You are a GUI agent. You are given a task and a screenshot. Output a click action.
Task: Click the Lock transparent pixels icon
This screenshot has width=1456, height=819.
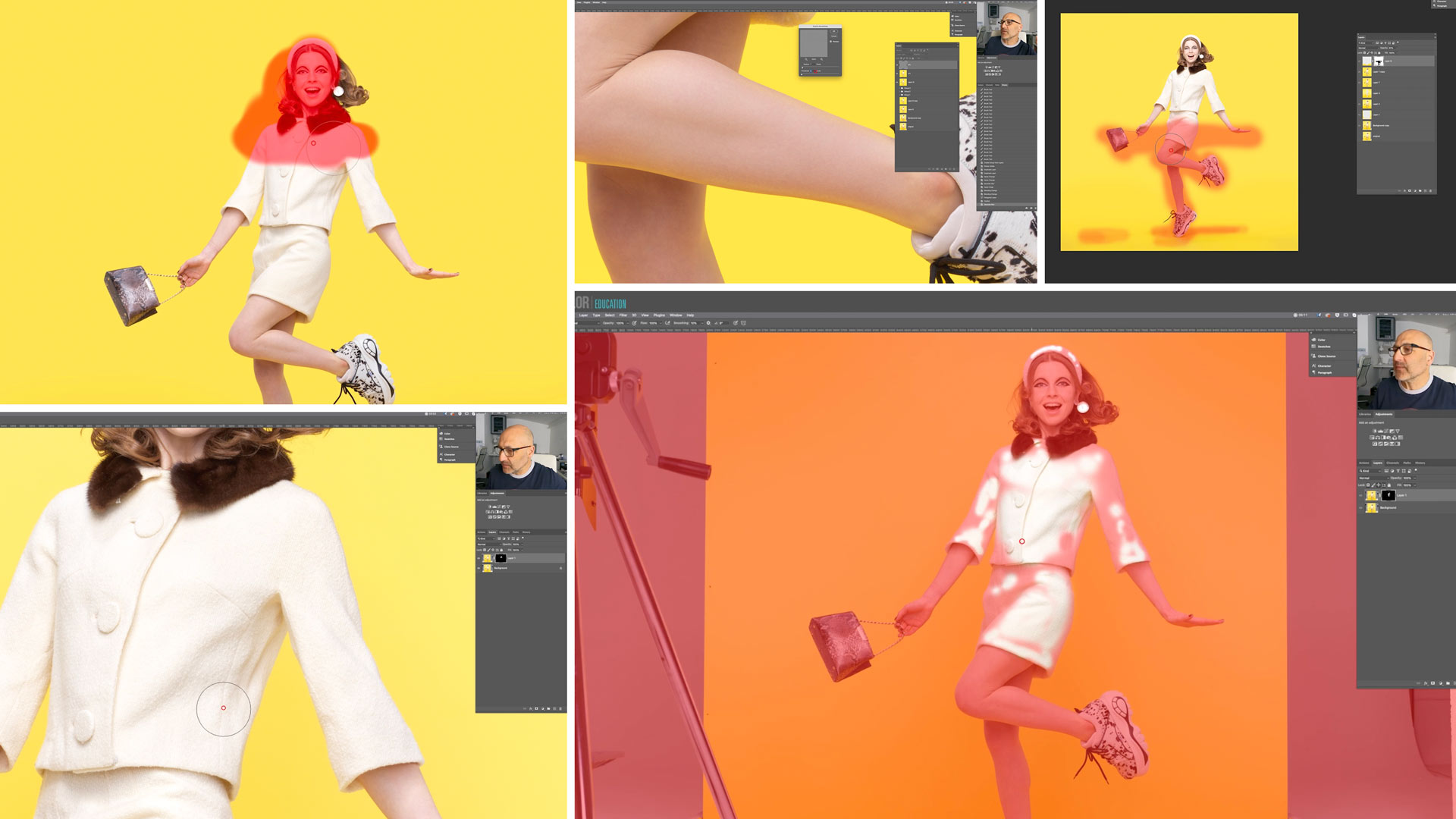(1367, 485)
